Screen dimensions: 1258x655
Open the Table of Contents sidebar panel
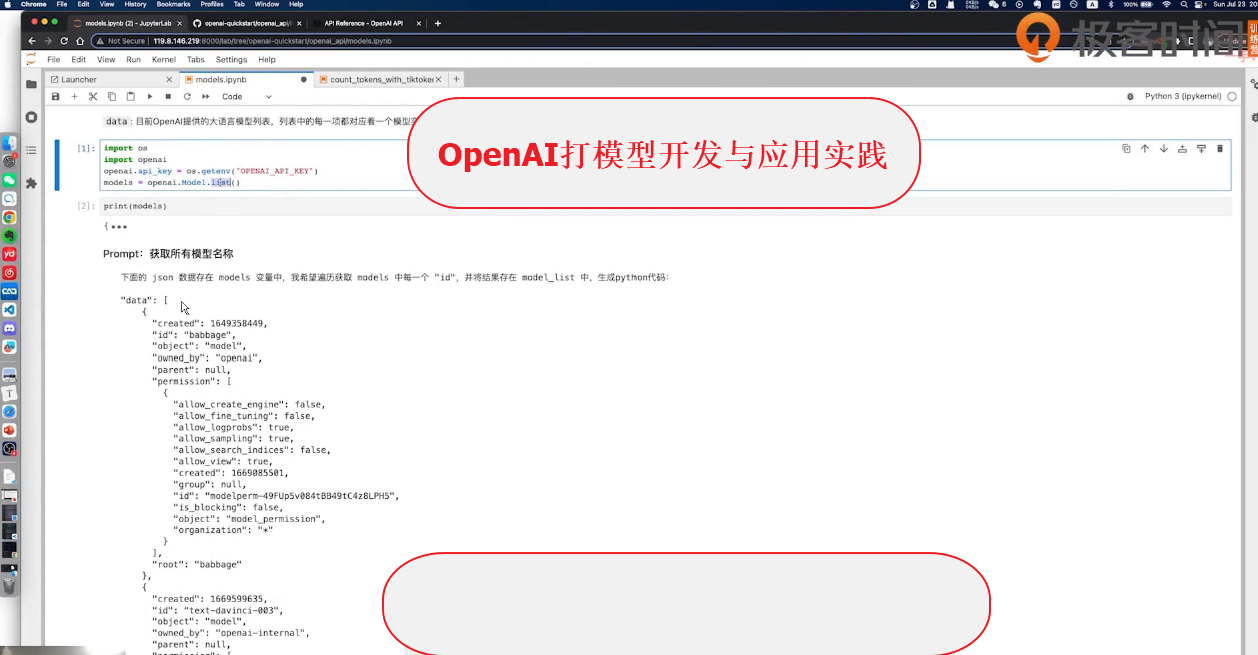(32, 150)
